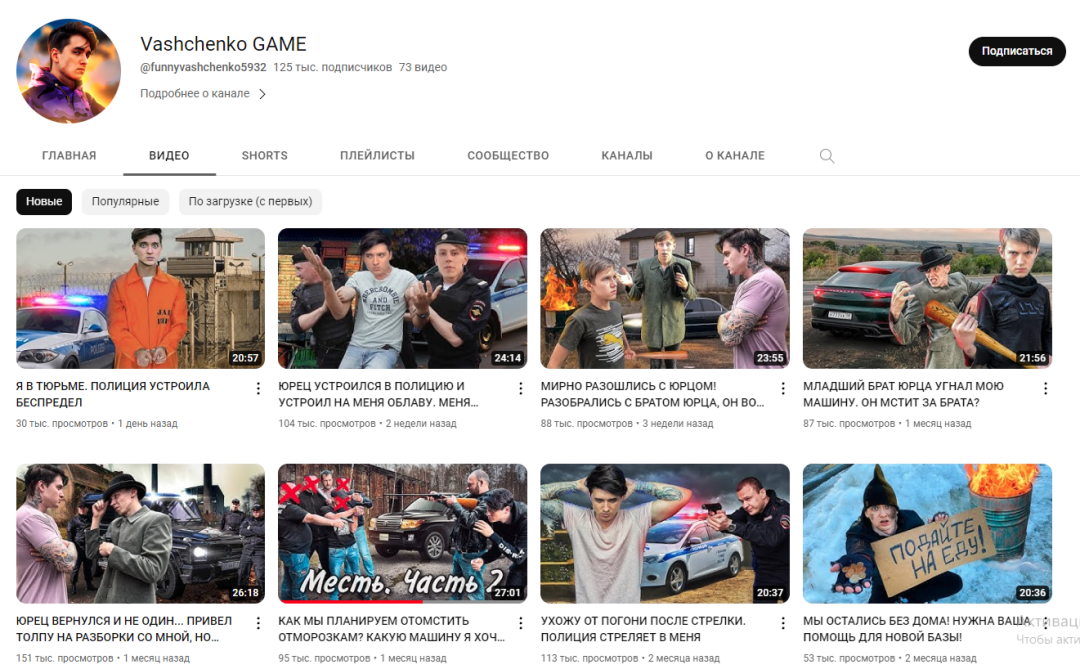Open the Подайте на еду thumbnail video
The image size is (1080, 669).
click(x=927, y=533)
